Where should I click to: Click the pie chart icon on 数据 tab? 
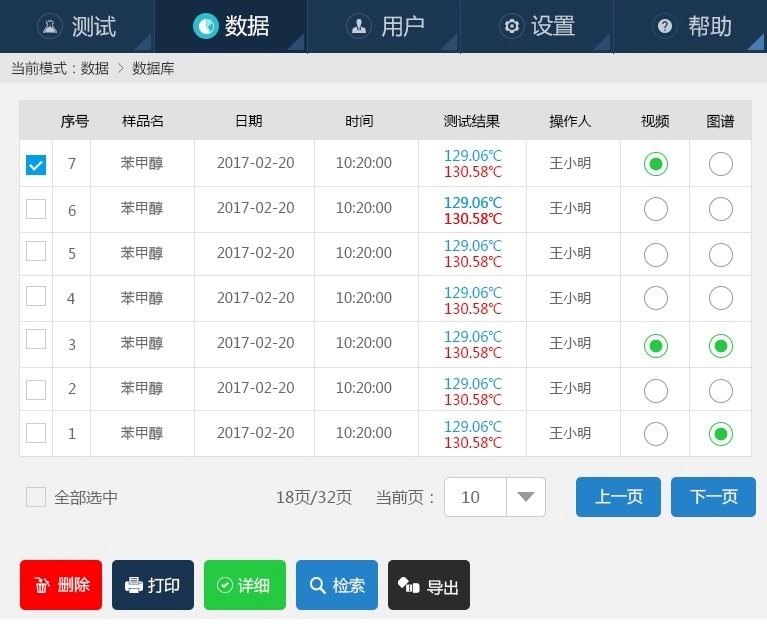[x=205, y=26]
